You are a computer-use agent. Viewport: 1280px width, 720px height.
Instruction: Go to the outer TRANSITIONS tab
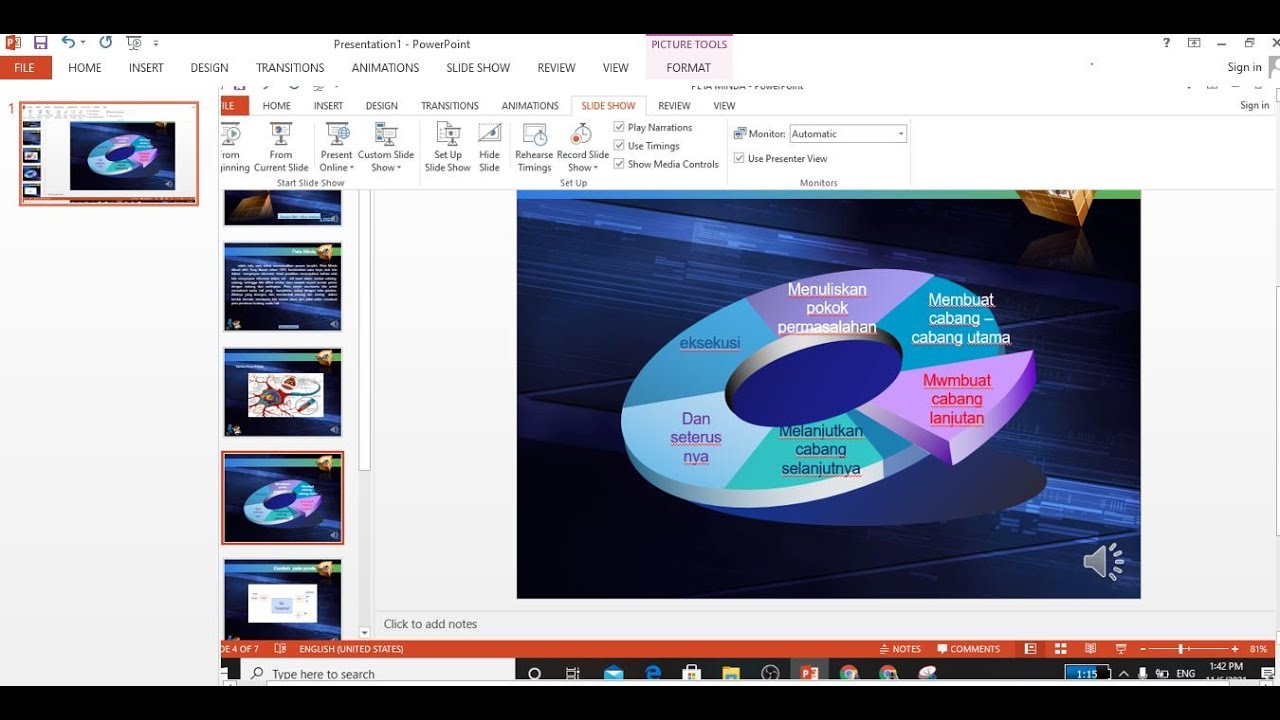coord(290,68)
